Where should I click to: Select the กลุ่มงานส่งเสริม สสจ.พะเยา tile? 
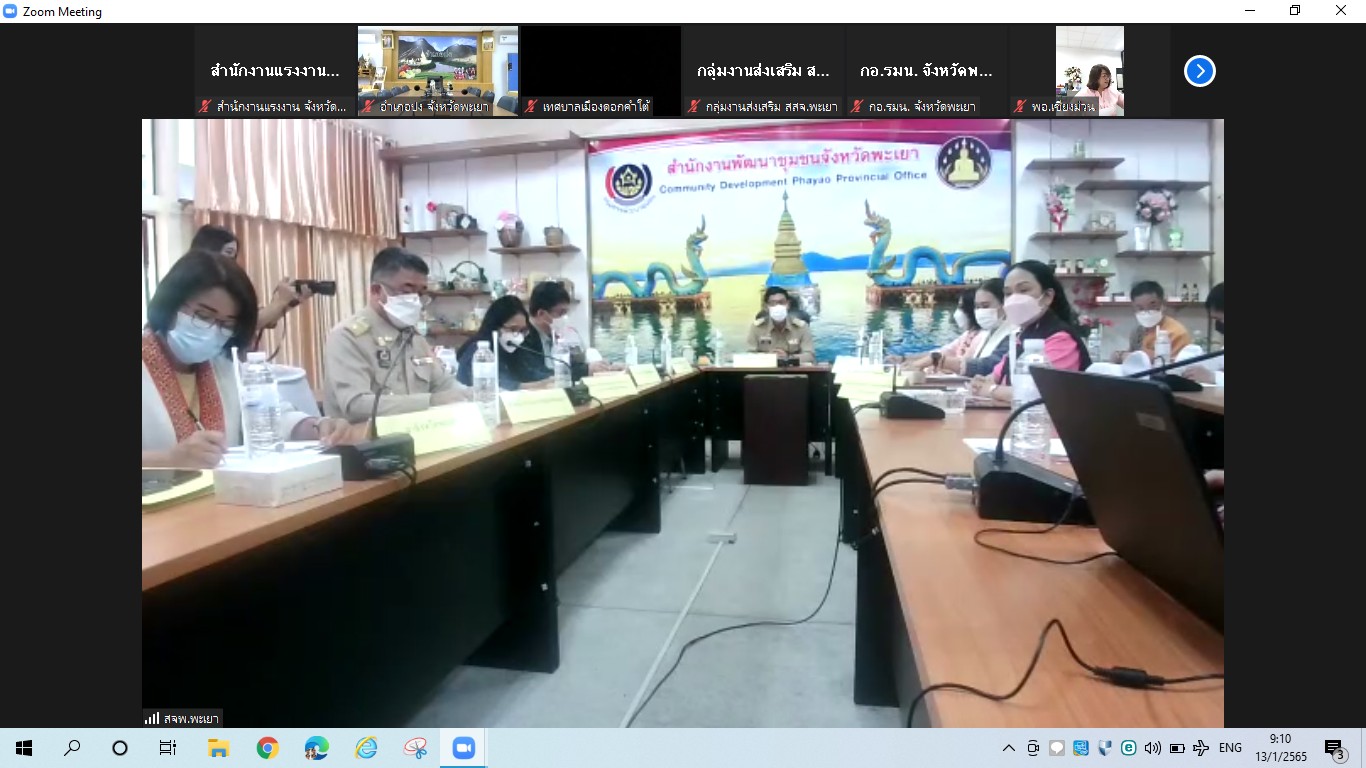pyautogui.click(x=763, y=71)
